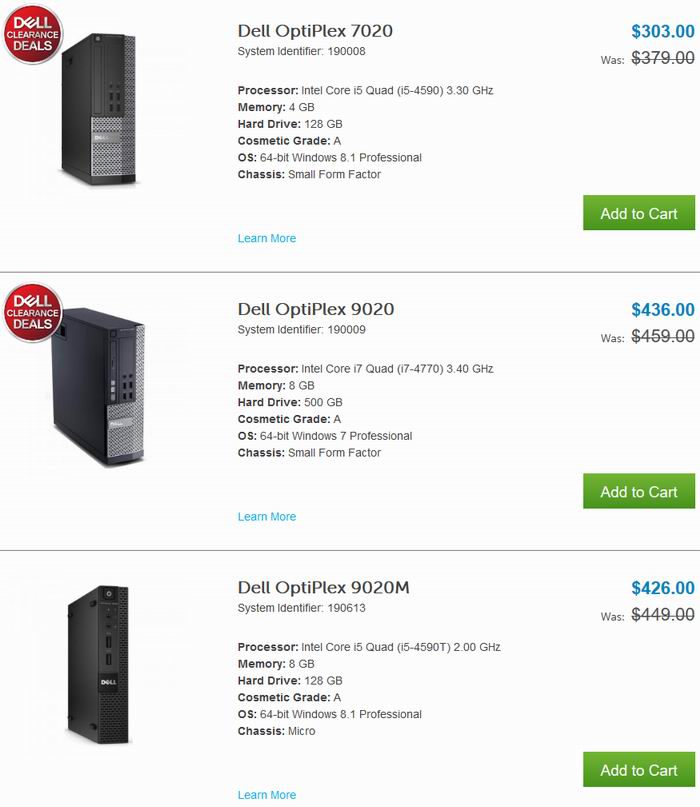Screen dimensions: 700x807
Task: Add the OptiPlex 9020M to cart
Action: (639, 769)
